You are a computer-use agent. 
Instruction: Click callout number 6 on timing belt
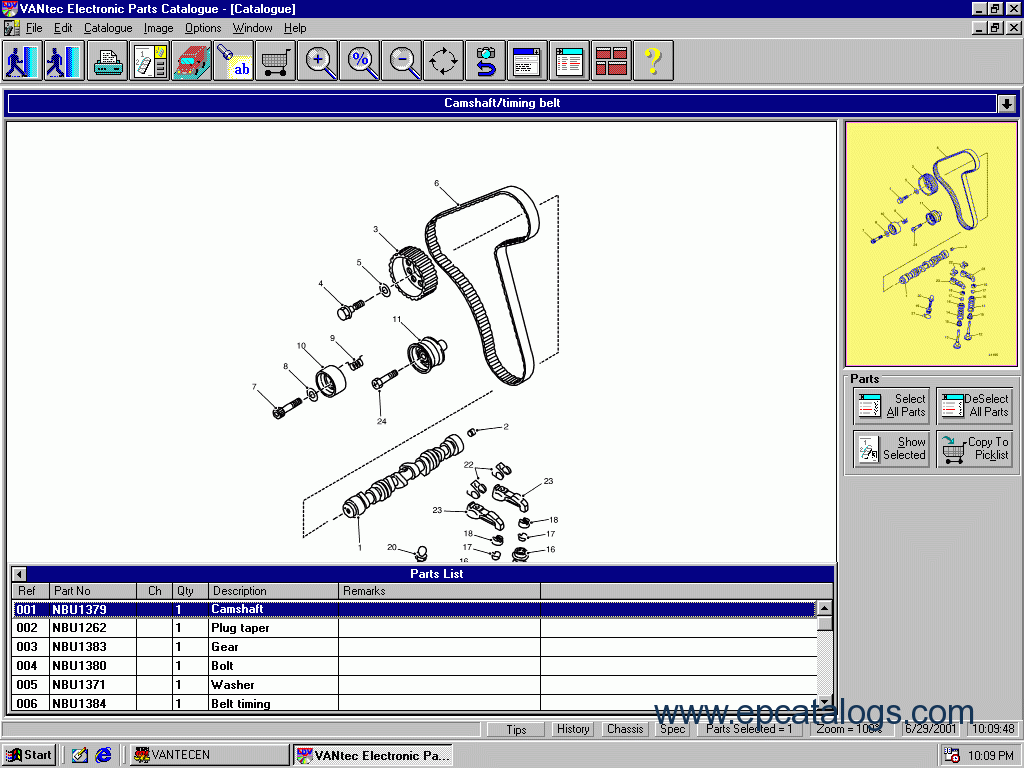pyautogui.click(x=436, y=184)
